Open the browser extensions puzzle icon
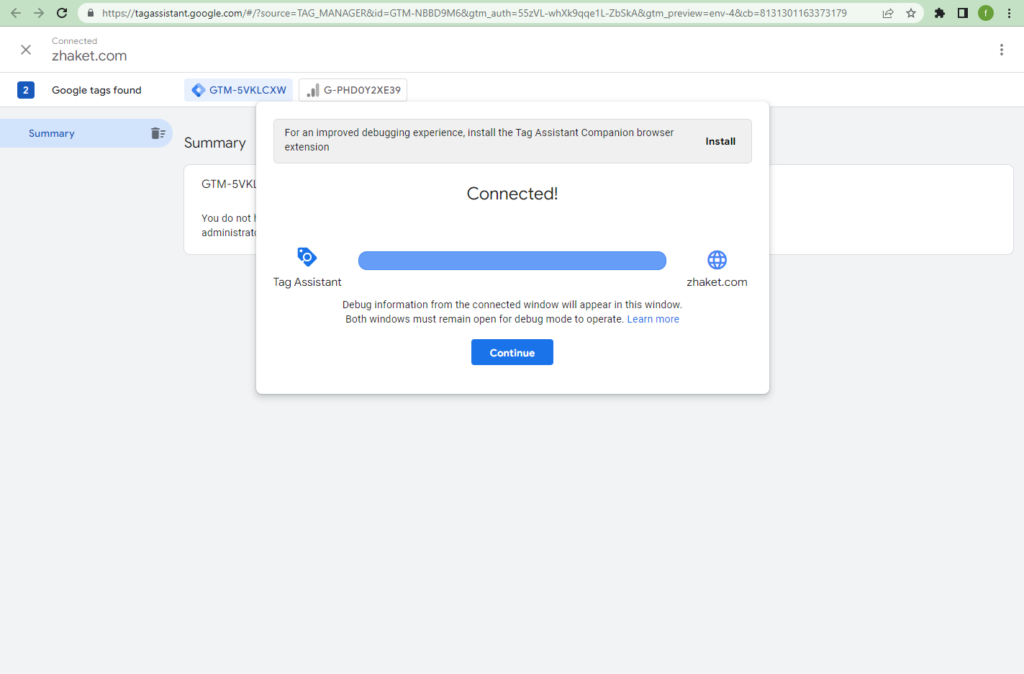The width and height of the screenshot is (1024, 674). 939,13
